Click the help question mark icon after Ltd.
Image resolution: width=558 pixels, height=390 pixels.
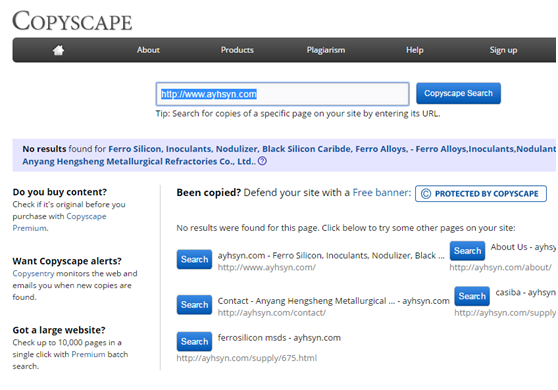coord(262,161)
